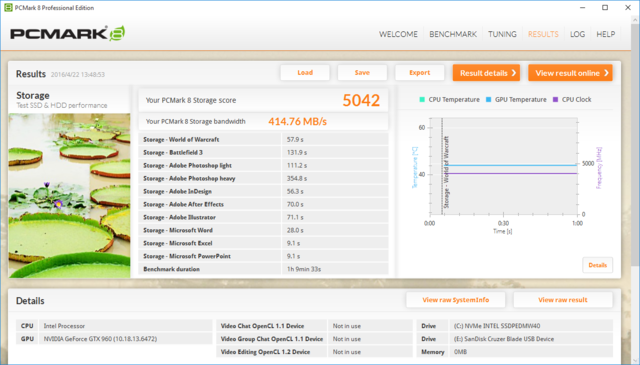640x365 pixels.
Task: Click the 1h 9min 33s duration value
Action: (x=304, y=269)
